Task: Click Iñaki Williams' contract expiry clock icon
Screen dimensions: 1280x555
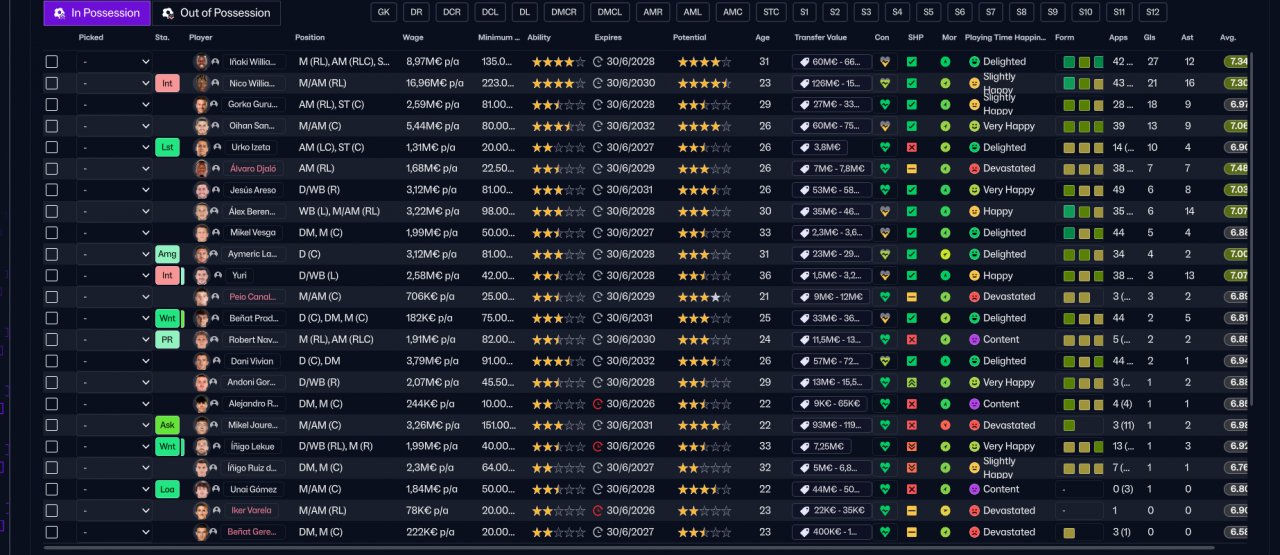Action: (598, 62)
